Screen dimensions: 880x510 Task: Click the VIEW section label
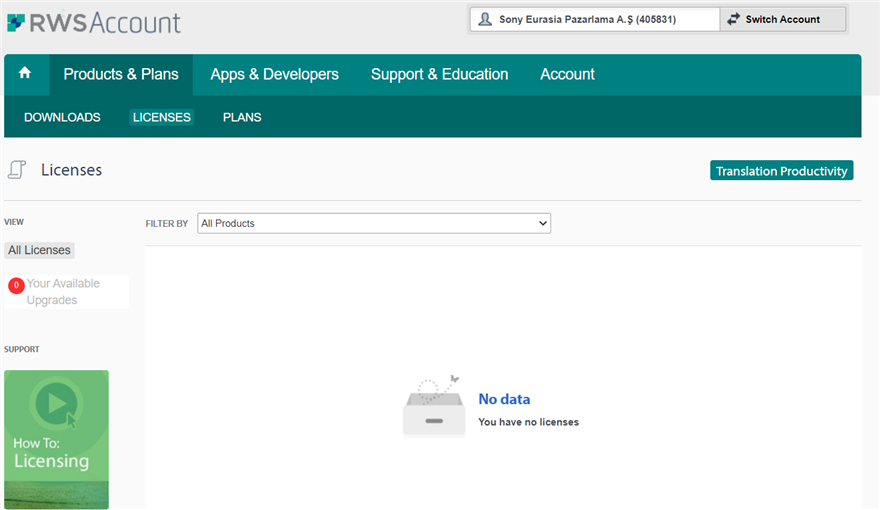pos(14,222)
